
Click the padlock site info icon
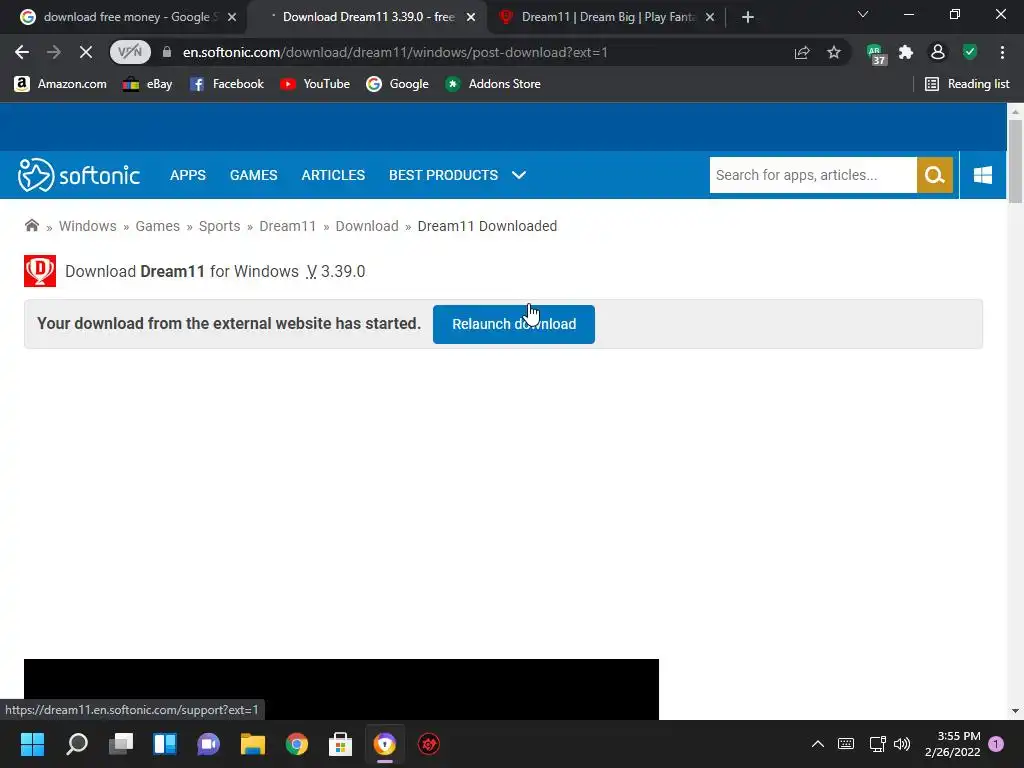[167, 52]
